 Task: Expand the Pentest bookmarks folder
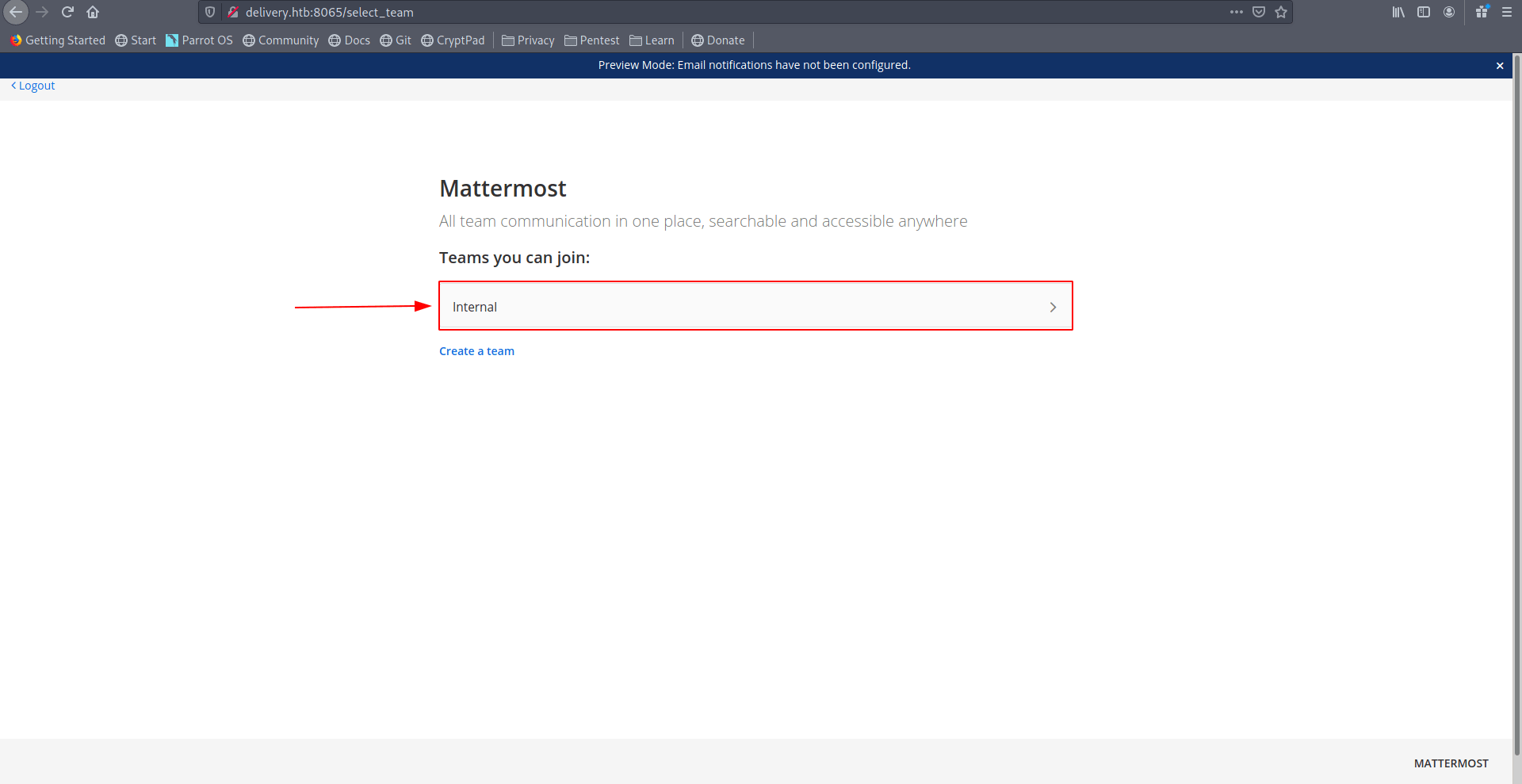tap(591, 40)
